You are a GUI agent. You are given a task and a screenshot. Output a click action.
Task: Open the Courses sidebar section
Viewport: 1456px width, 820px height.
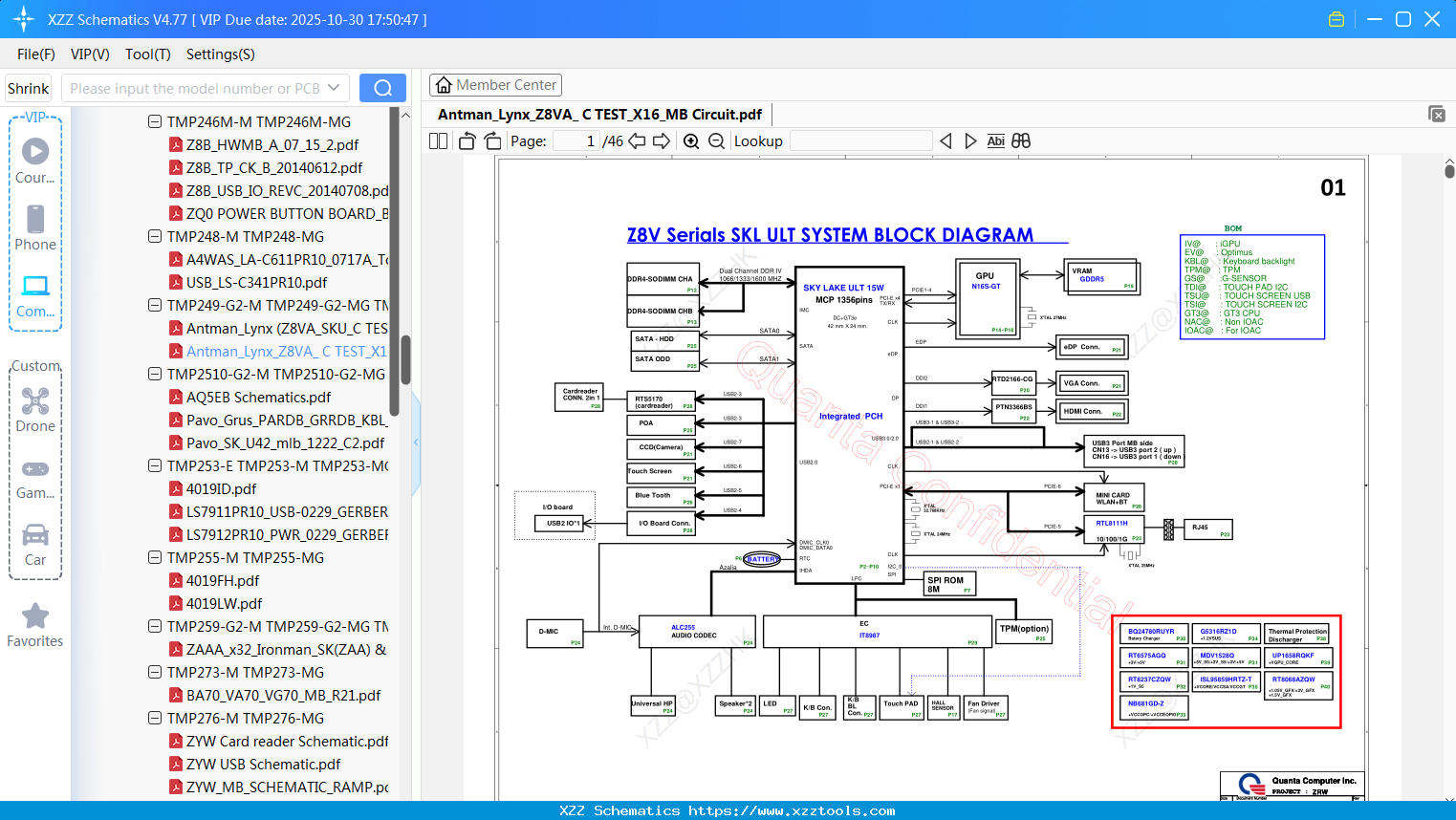[x=35, y=160]
